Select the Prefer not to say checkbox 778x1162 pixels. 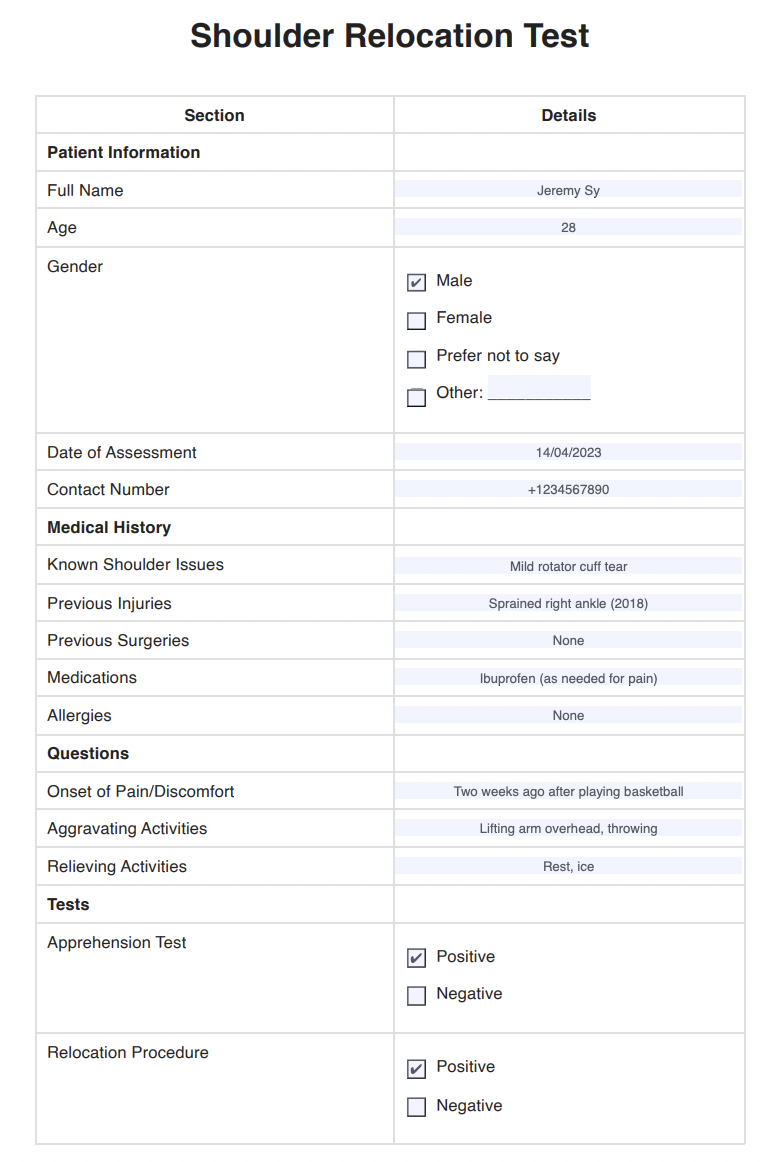pos(417,359)
